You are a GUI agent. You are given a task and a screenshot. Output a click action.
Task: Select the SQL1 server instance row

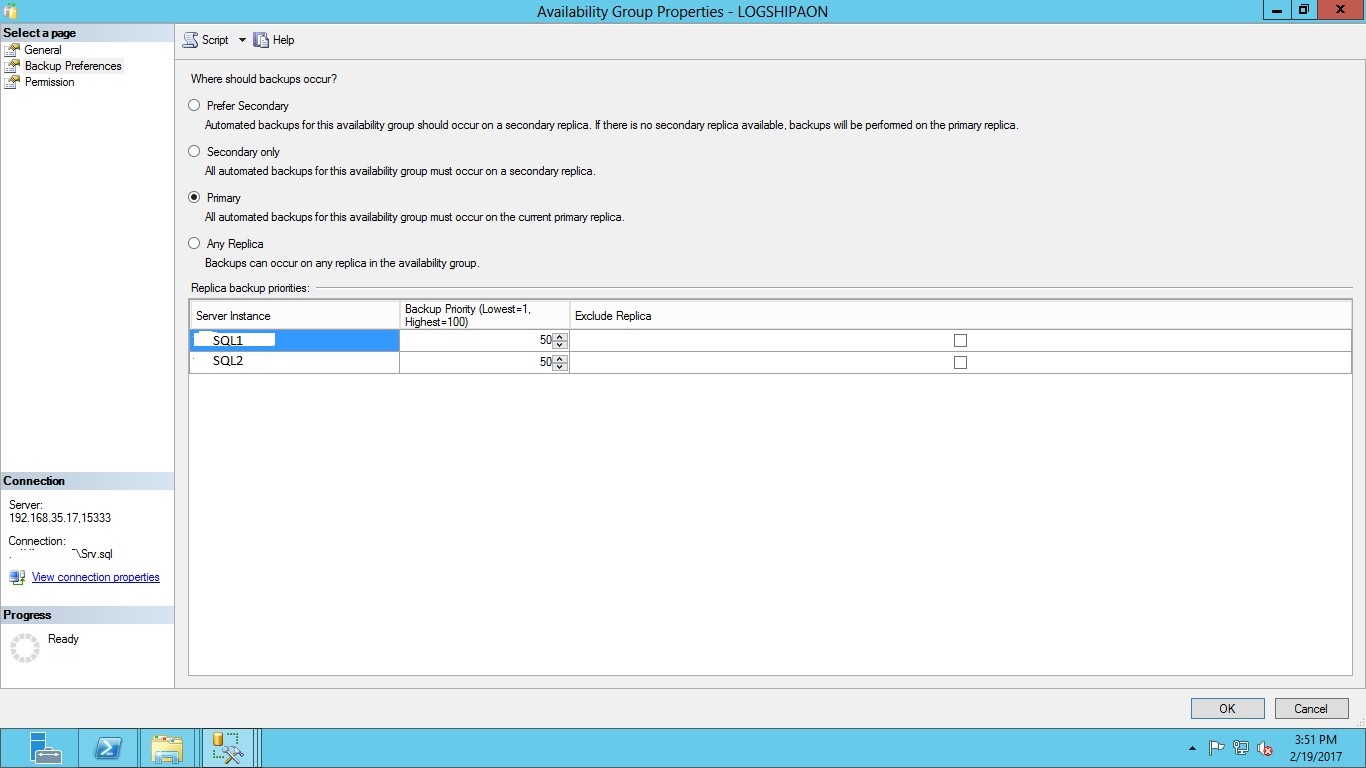pyautogui.click(x=294, y=341)
